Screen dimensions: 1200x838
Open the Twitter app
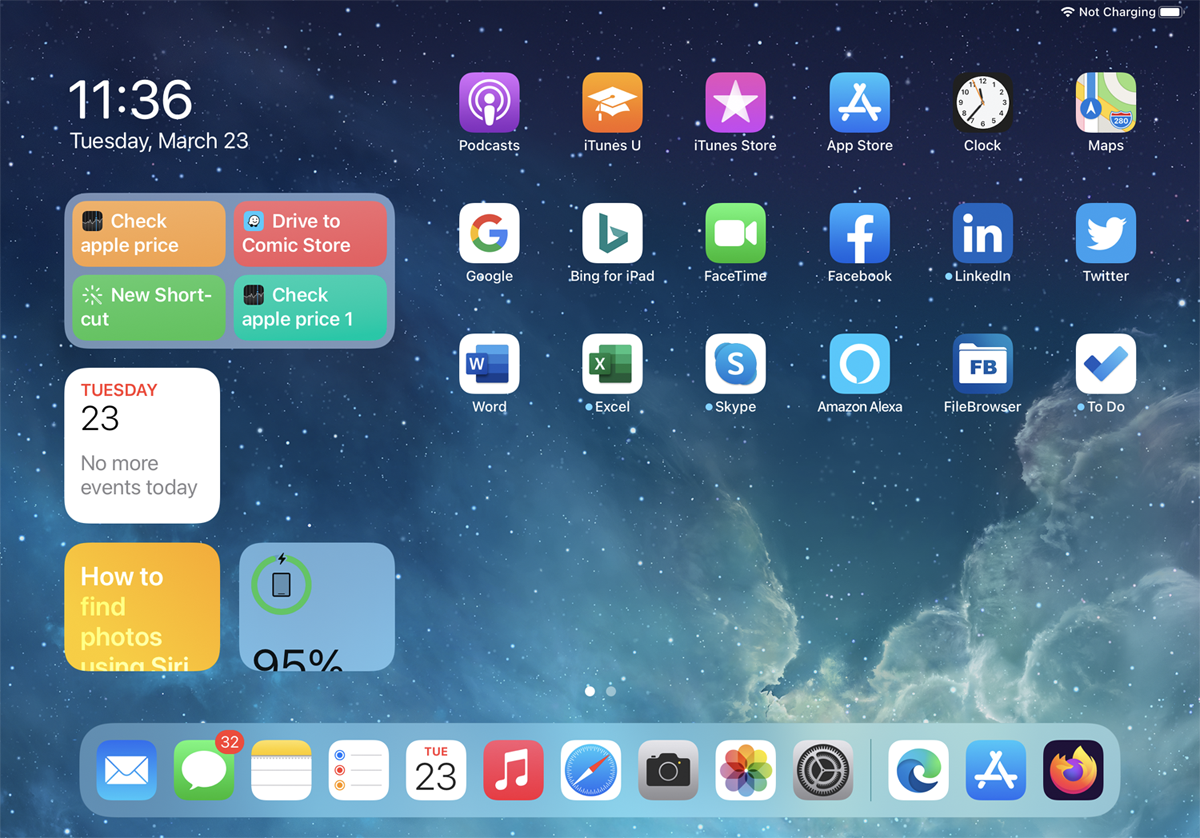click(1106, 233)
